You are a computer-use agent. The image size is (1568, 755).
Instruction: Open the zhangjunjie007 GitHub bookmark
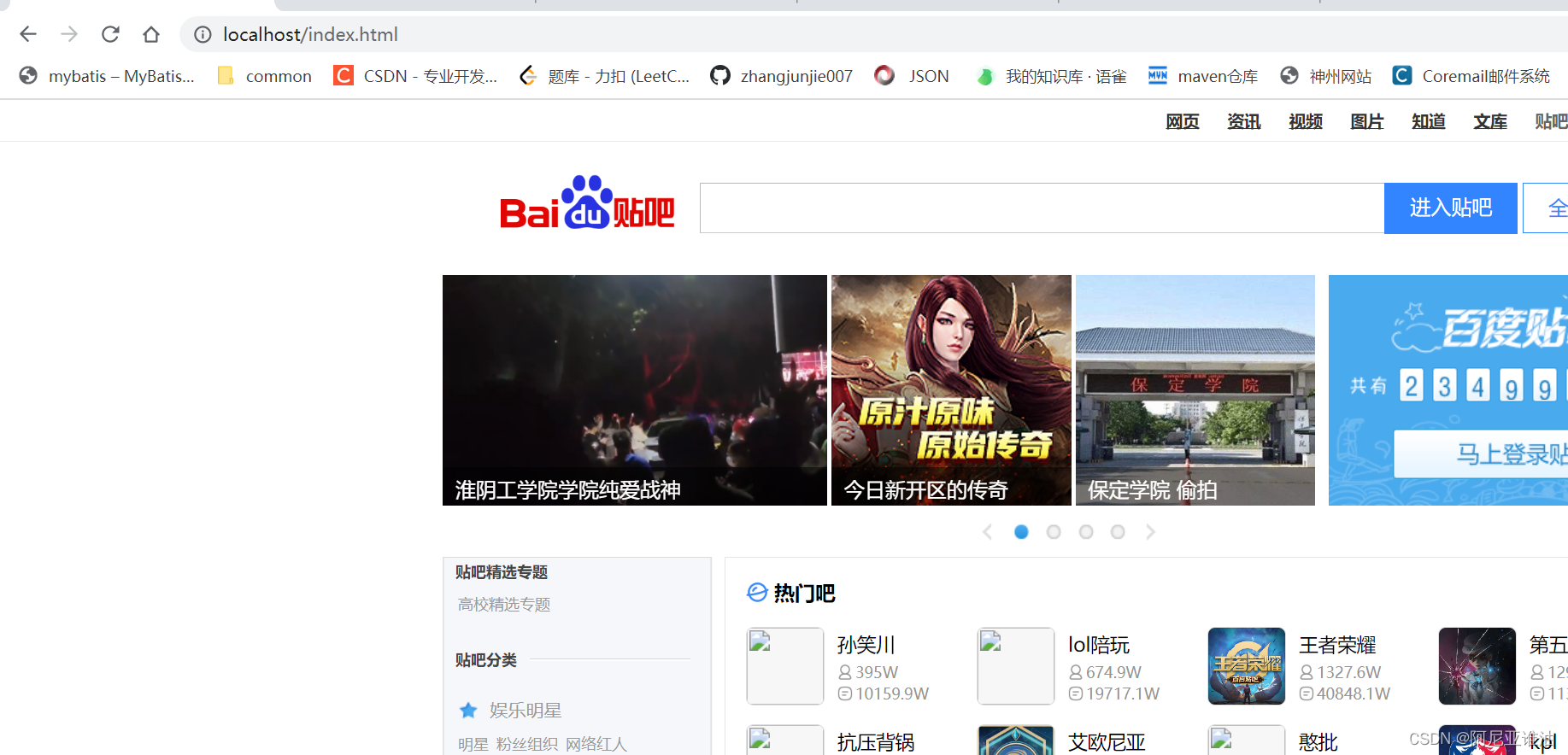tap(781, 76)
